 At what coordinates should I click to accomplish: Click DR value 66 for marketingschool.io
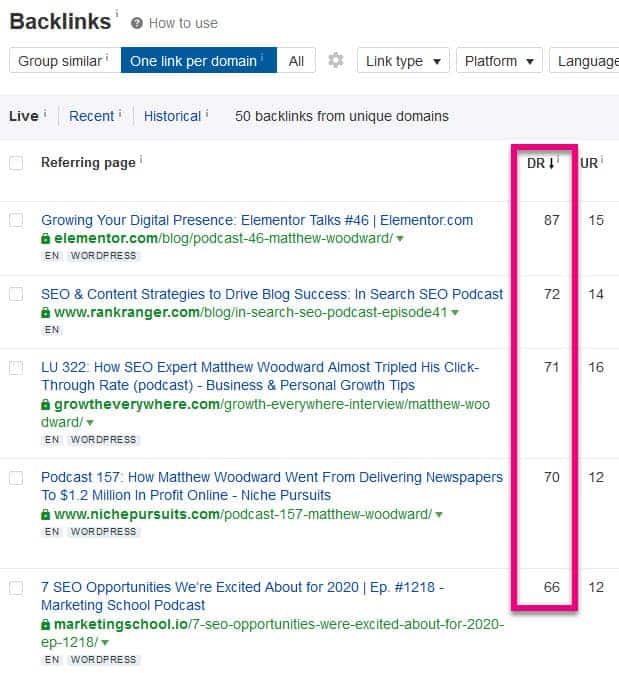(552, 587)
